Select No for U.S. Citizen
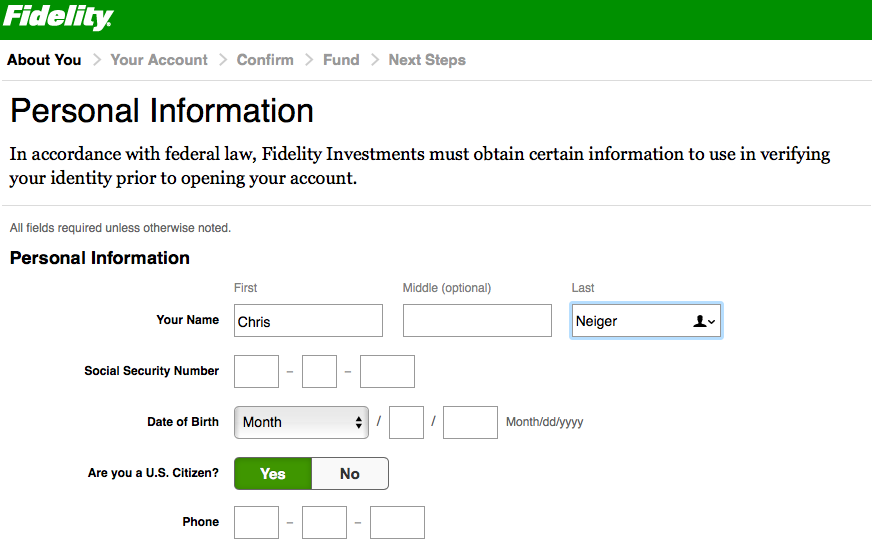The width and height of the screenshot is (872, 553). 350,474
